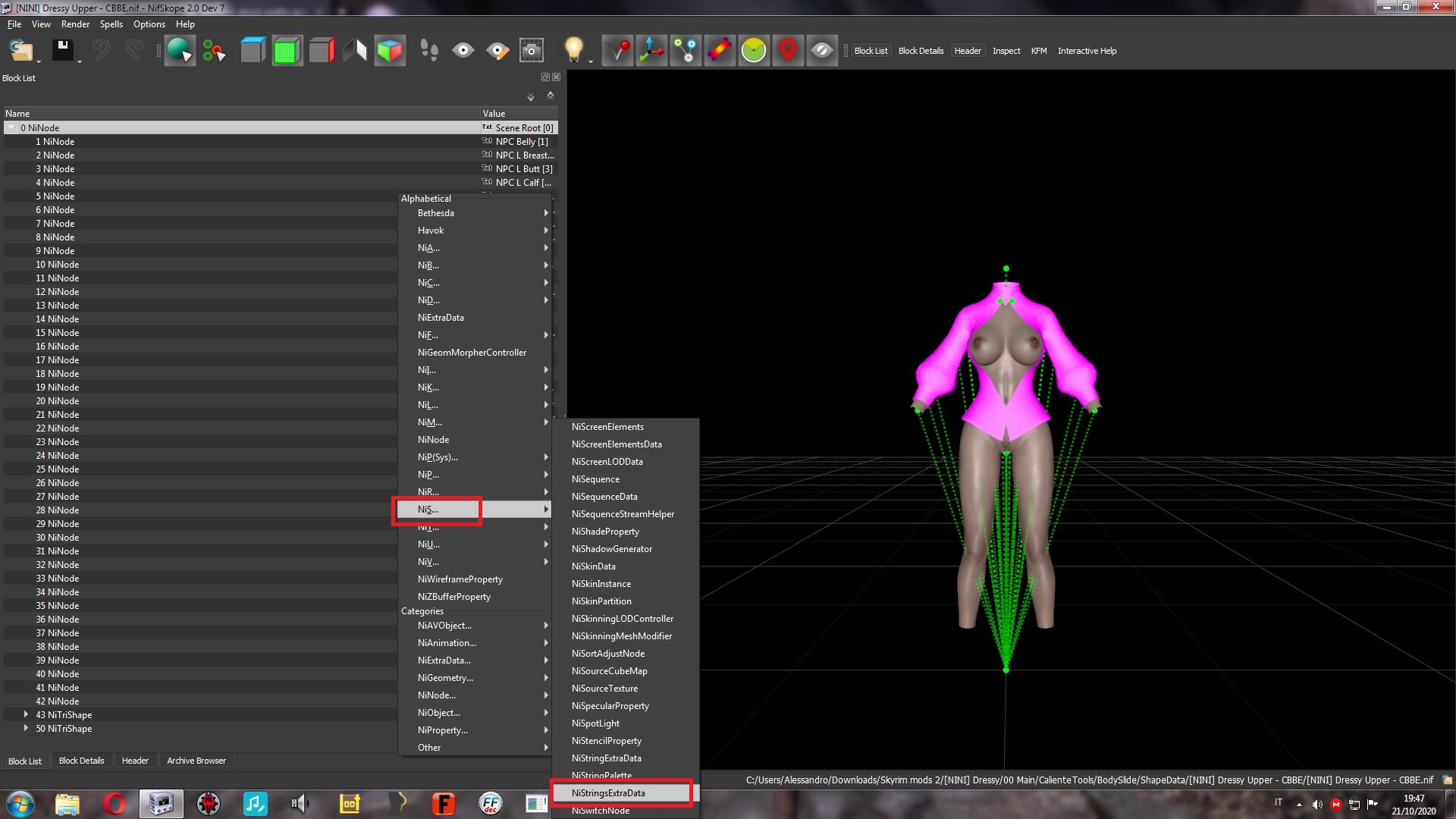The height and width of the screenshot is (819, 1456).
Task: Select the green front view cube icon
Action: pyautogui.click(x=287, y=51)
